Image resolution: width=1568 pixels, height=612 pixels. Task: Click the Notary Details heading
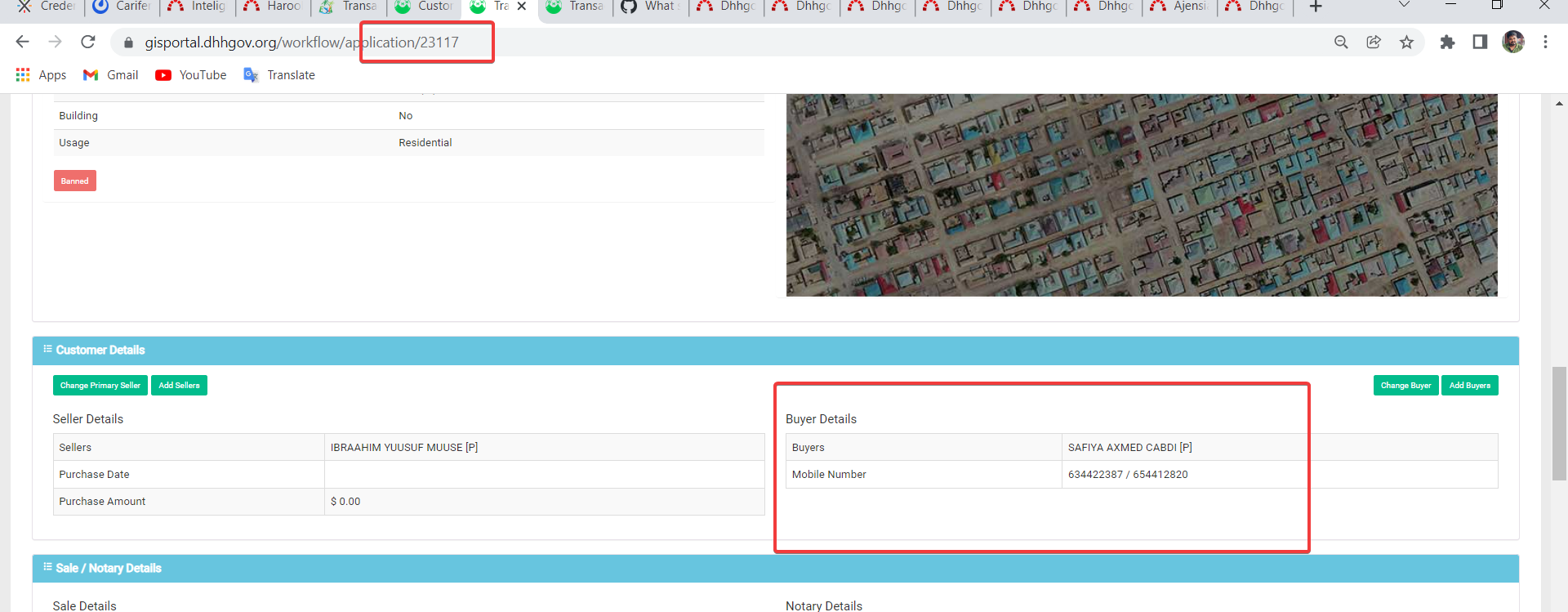click(824, 605)
